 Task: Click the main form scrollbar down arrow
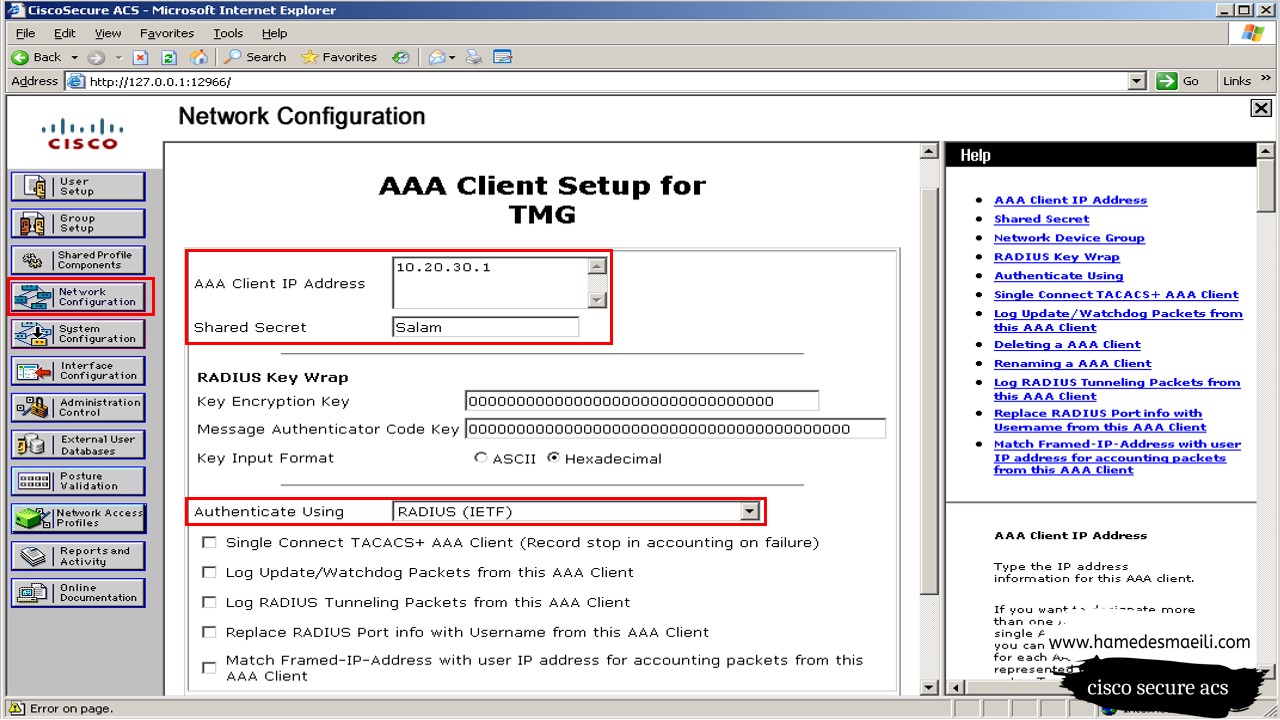[x=929, y=687]
